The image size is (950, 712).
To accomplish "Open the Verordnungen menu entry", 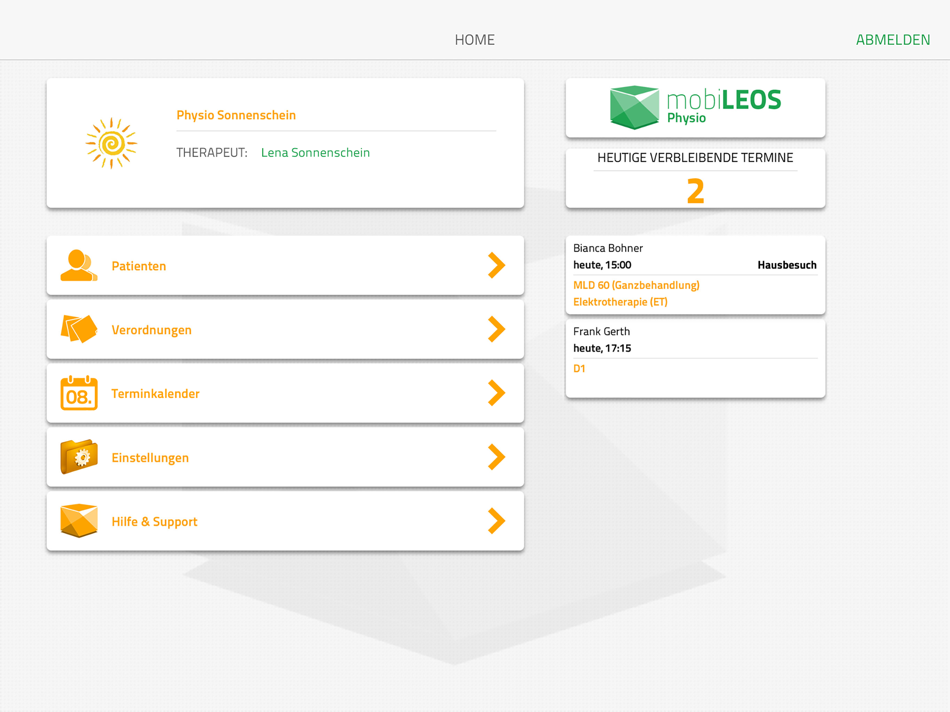I will coord(285,330).
